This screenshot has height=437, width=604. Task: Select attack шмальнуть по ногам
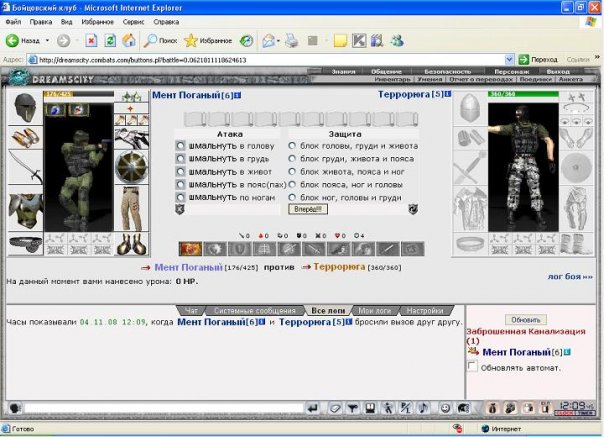pos(180,197)
